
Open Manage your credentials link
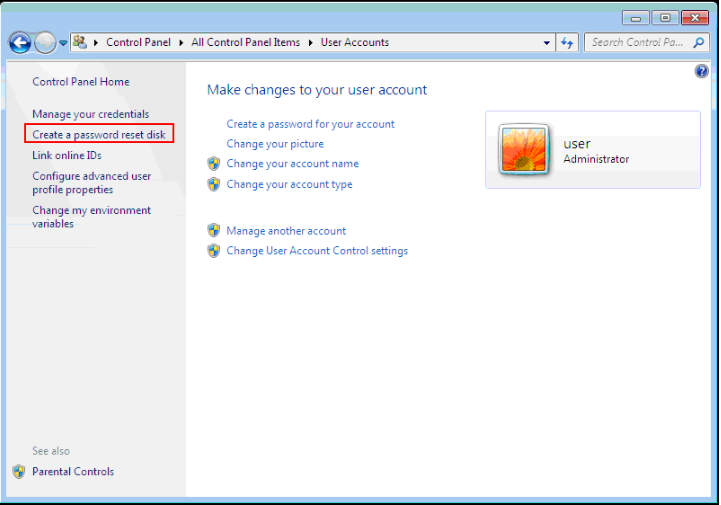tap(90, 114)
